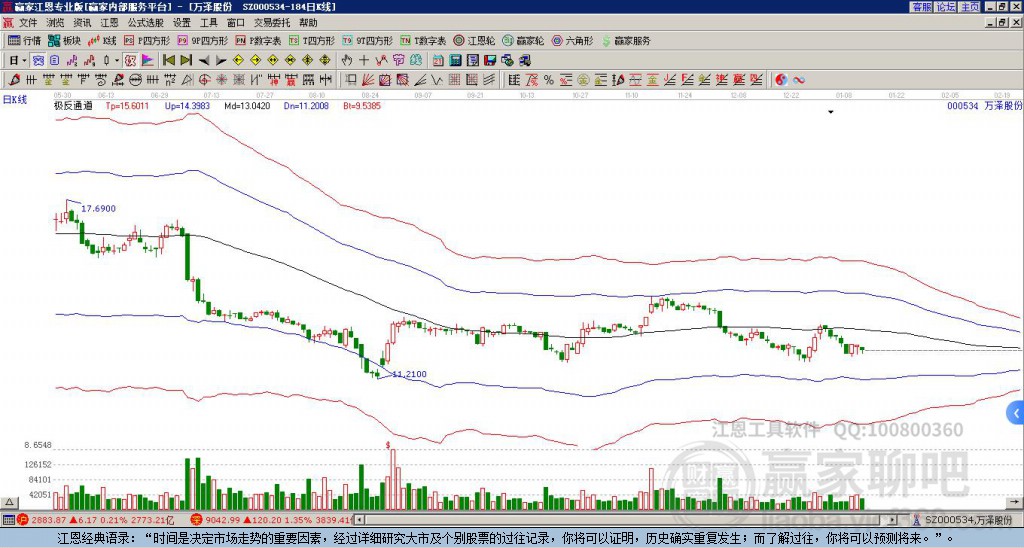Open the 窗口 menu
1024x548 pixels.
click(x=236, y=23)
